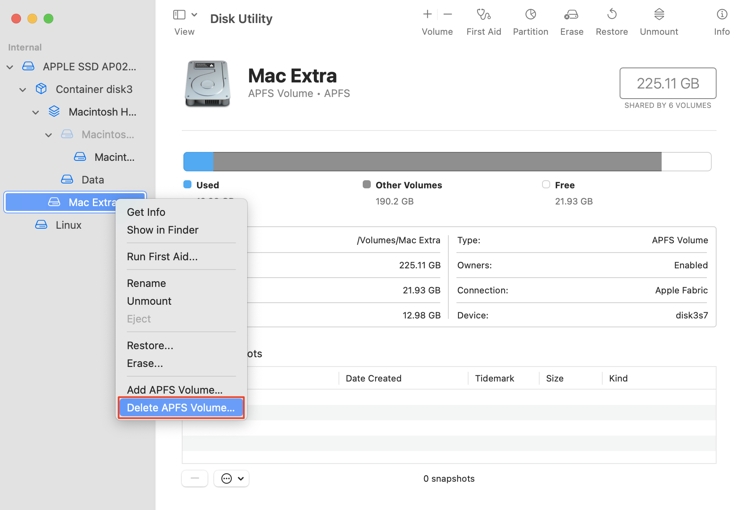The width and height of the screenshot is (740, 510).
Task: Click the 21.93 GB Free legend value
Action: 573,201
